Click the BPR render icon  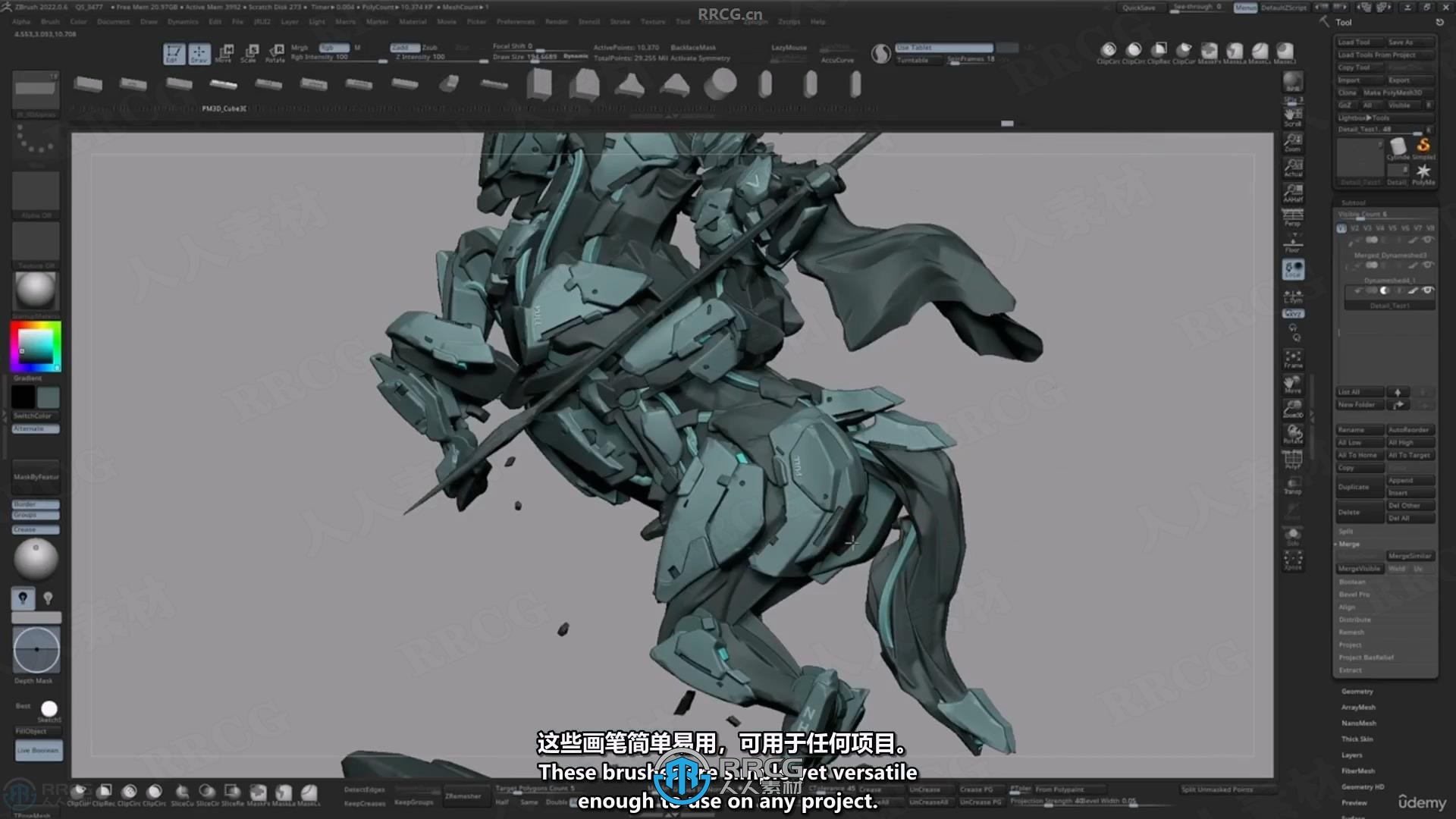[x=1293, y=82]
